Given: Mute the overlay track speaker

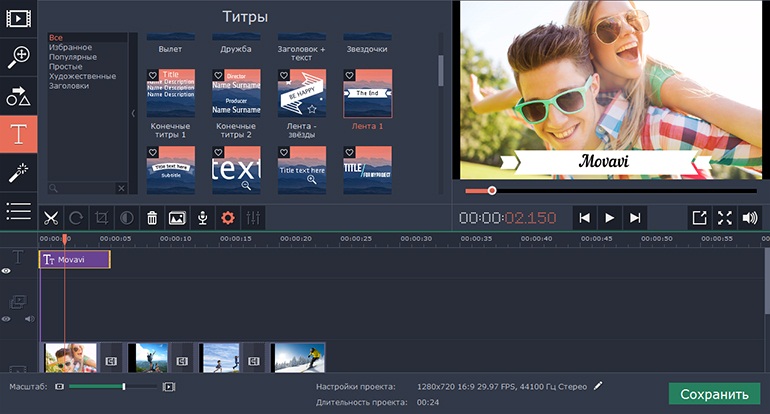Looking at the screenshot, I should pos(29,319).
